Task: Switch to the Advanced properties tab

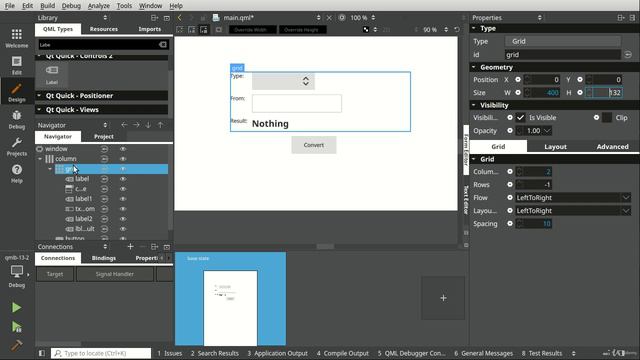Action: pyautogui.click(x=612, y=147)
